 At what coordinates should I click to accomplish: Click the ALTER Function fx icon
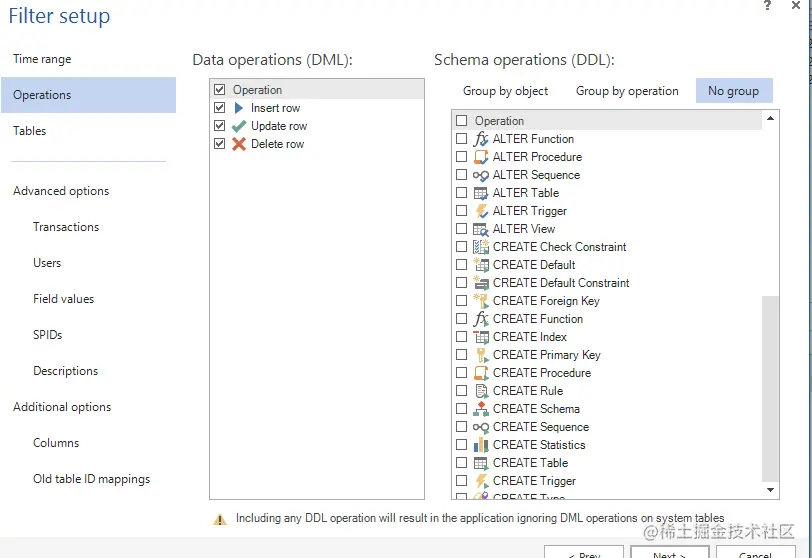481,139
